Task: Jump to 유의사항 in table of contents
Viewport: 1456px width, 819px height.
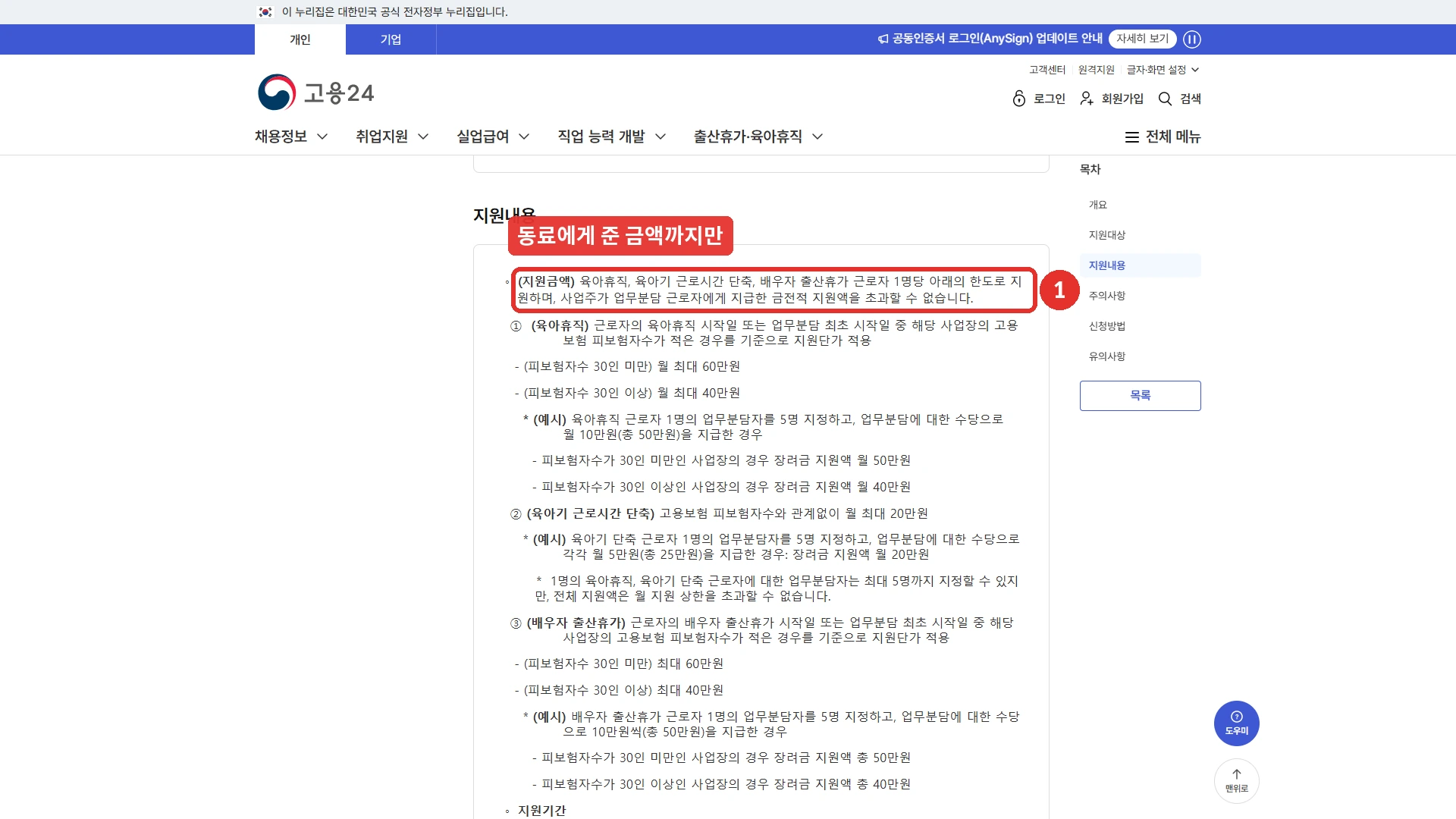Action: pyautogui.click(x=1107, y=356)
